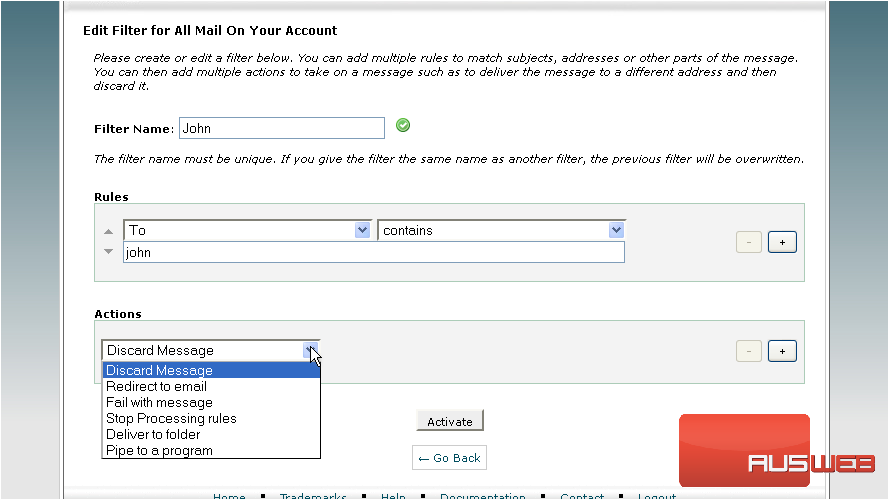Open the 'To' rule field dropdown
889x500 pixels.
click(x=362, y=231)
